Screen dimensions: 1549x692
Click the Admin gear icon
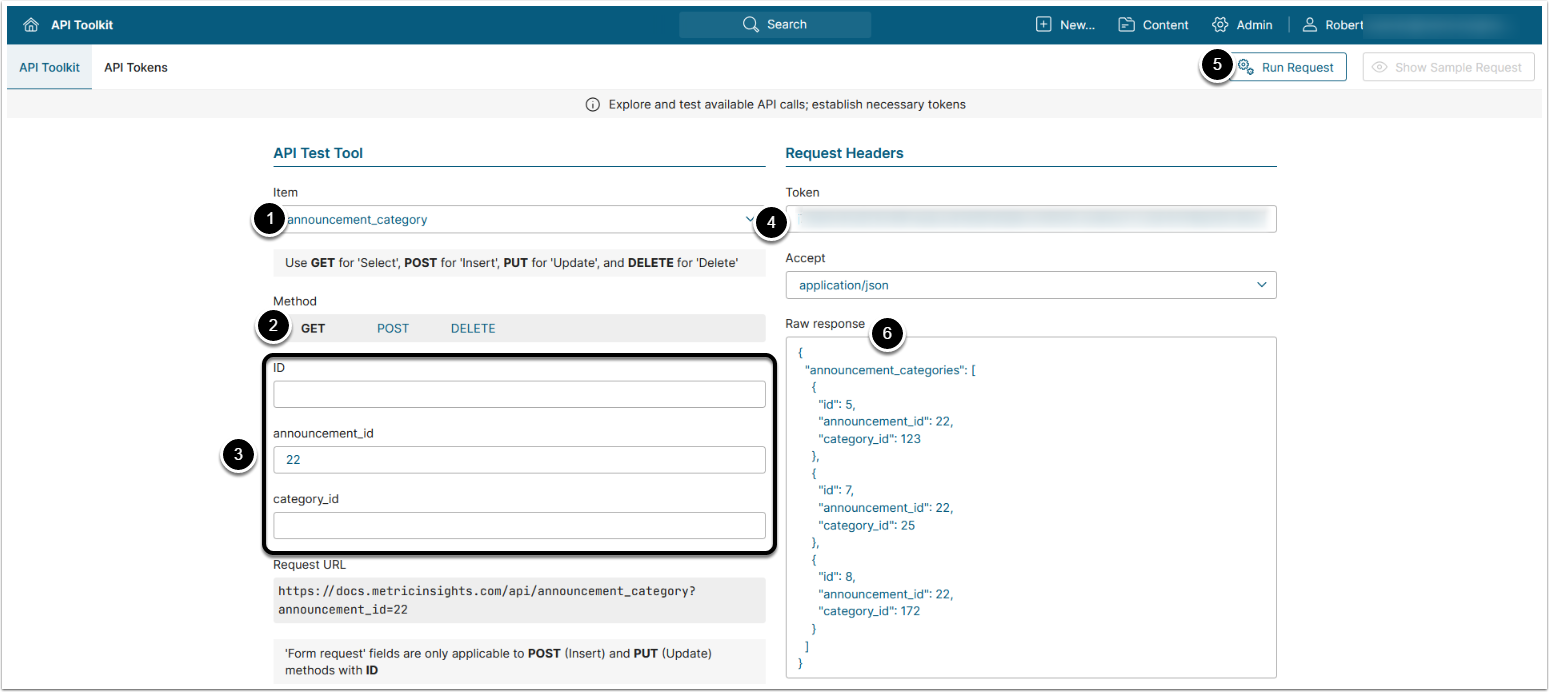pyautogui.click(x=1220, y=25)
